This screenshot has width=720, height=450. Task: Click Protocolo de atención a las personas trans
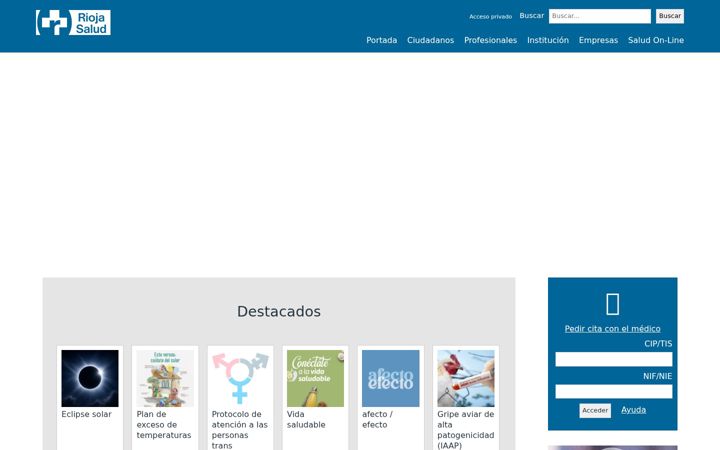(240, 430)
